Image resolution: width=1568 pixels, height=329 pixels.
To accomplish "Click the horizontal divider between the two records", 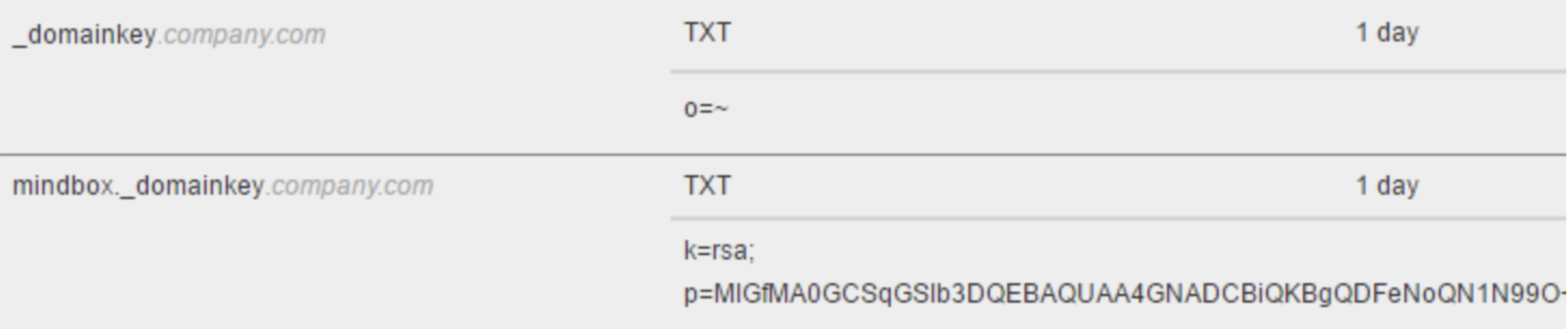I will [784, 155].
